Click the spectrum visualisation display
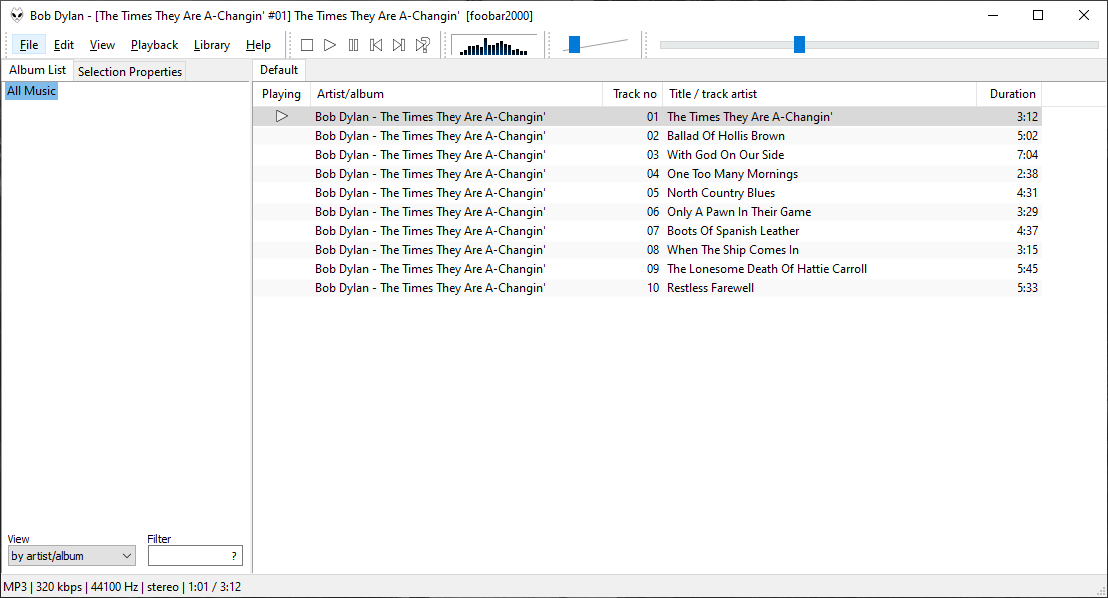Image resolution: width=1108 pixels, height=598 pixels. coord(494,45)
